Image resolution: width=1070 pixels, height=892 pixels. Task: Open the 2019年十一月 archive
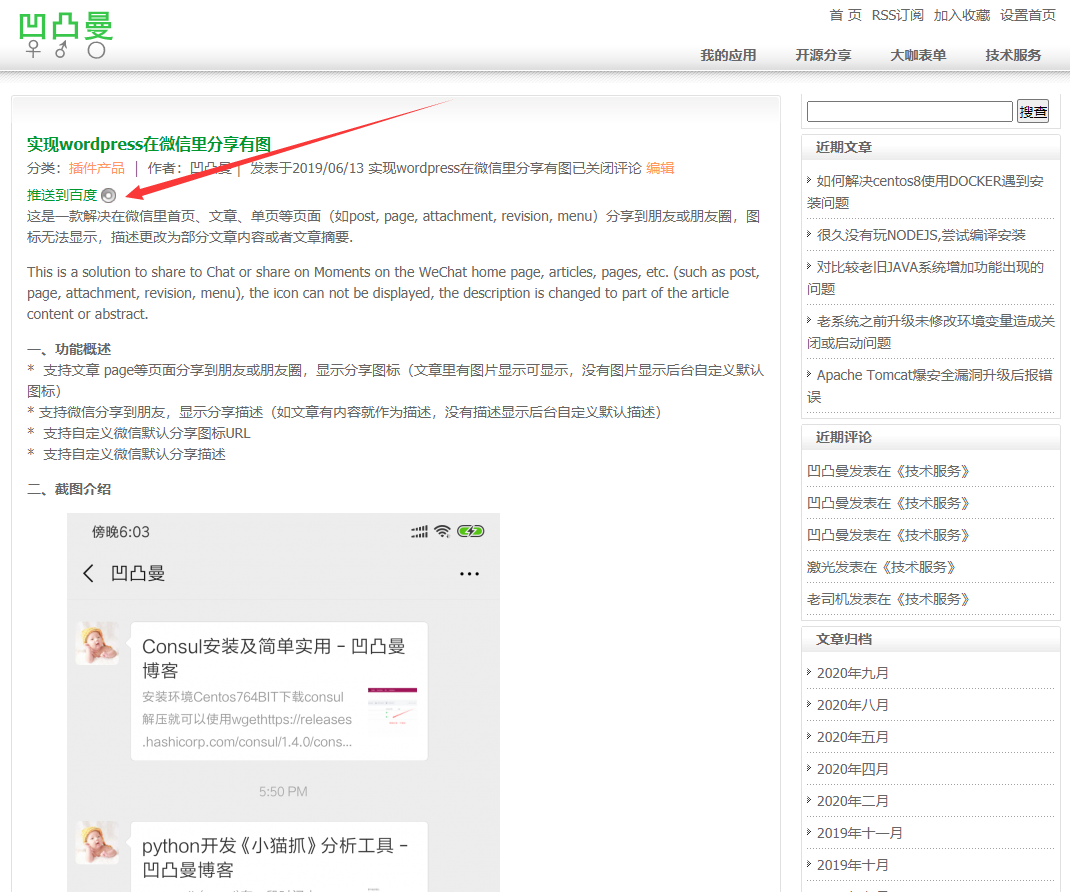tap(859, 833)
